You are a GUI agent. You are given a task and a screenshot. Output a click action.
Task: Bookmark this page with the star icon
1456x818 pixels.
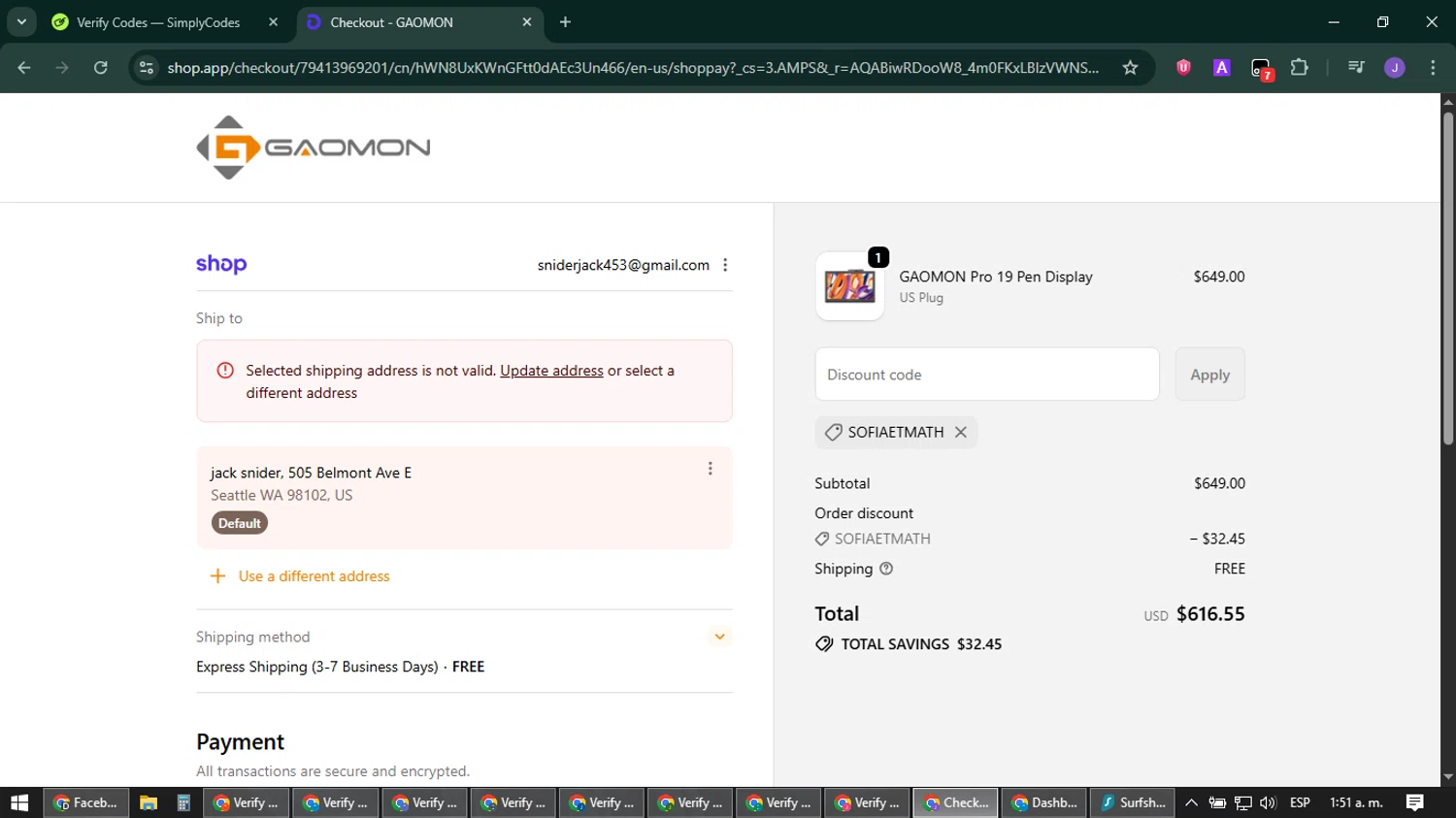click(x=1130, y=67)
